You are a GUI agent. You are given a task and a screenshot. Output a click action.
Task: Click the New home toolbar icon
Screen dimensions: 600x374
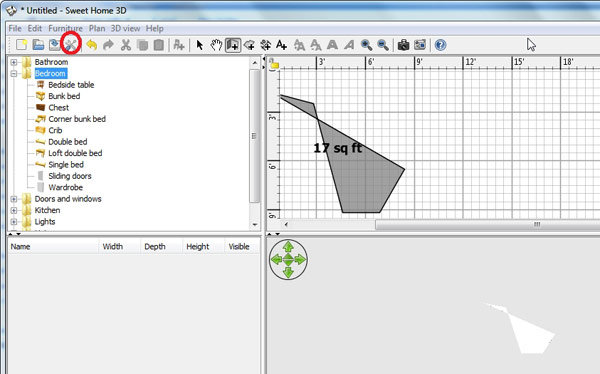[x=21, y=45]
